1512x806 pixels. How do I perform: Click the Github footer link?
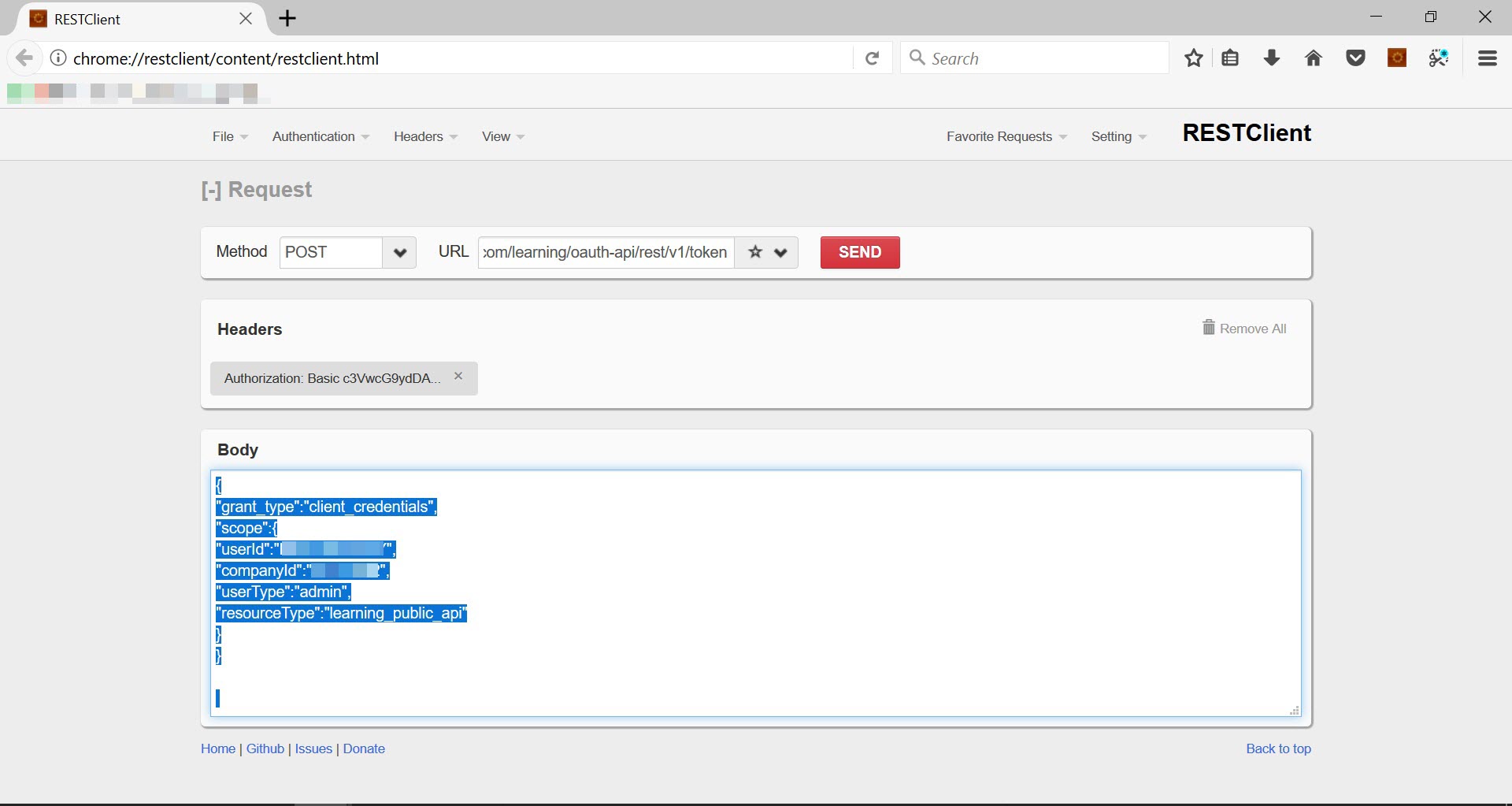pos(265,748)
